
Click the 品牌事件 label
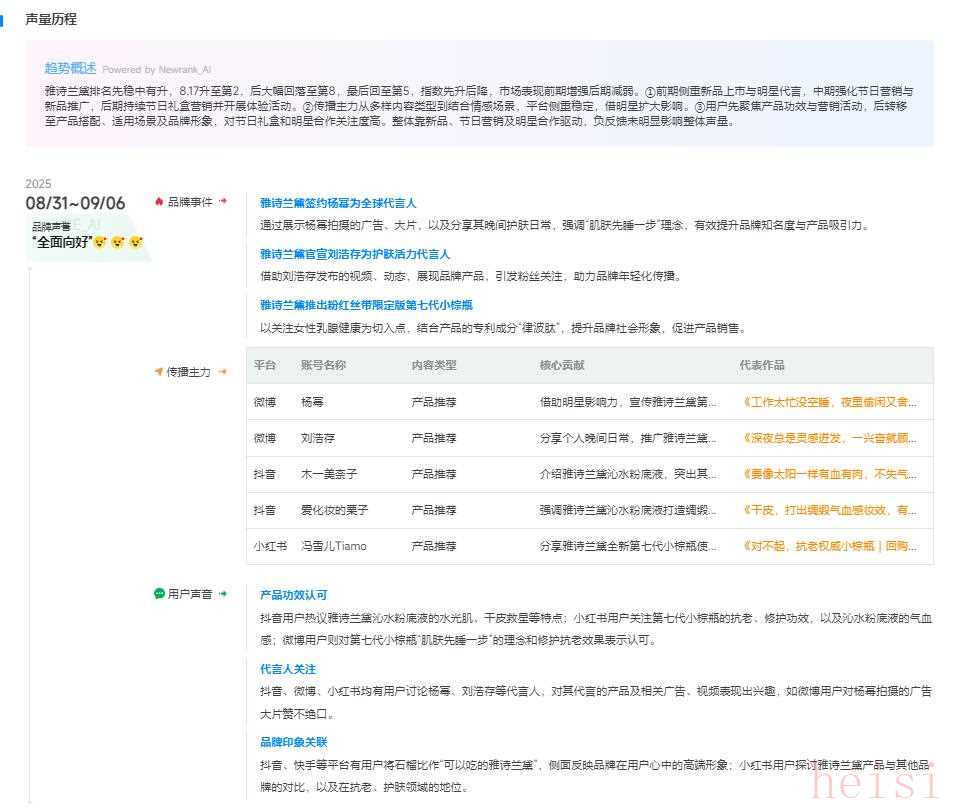click(x=190, y=202)
